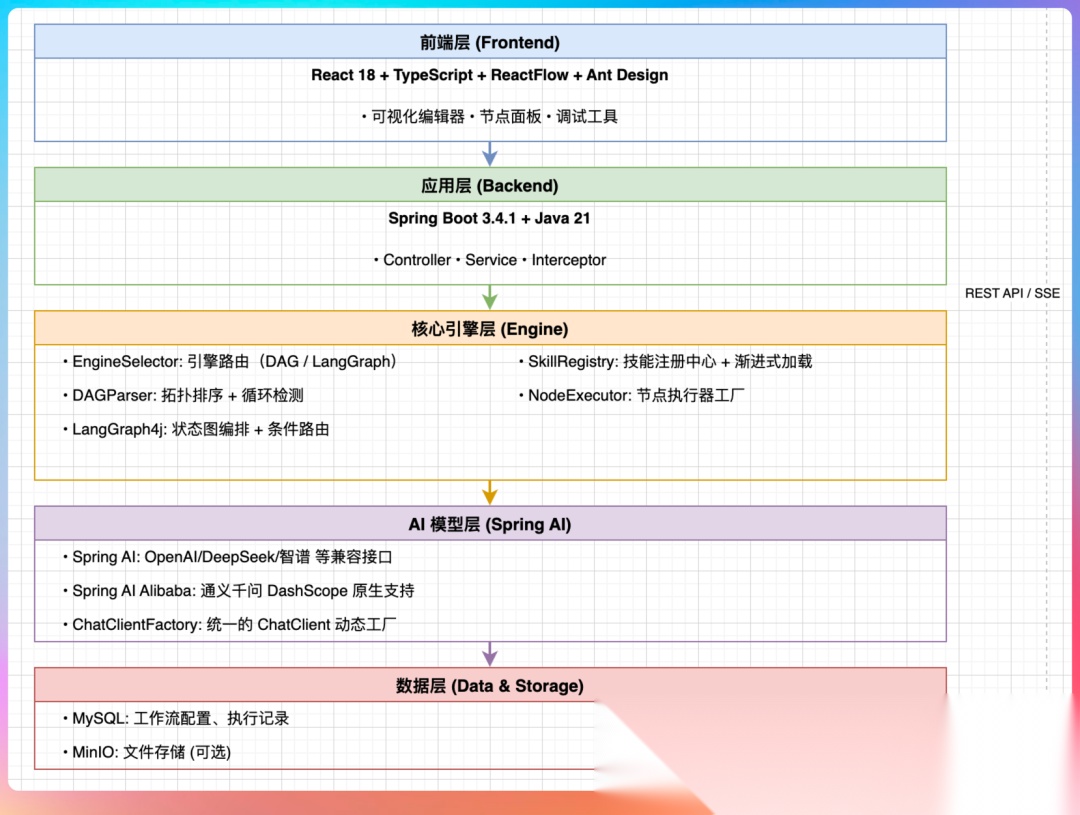Click the 可视化编辑器 节点面板 调试工具 line
Image resolution: width=1080 pixels, height=815 pixels.
[x=490, y=116]
